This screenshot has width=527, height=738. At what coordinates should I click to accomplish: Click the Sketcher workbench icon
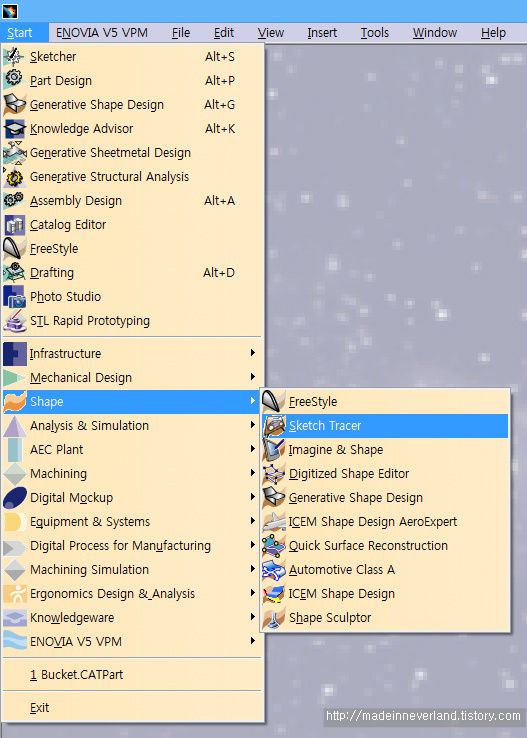coord(14,56)
